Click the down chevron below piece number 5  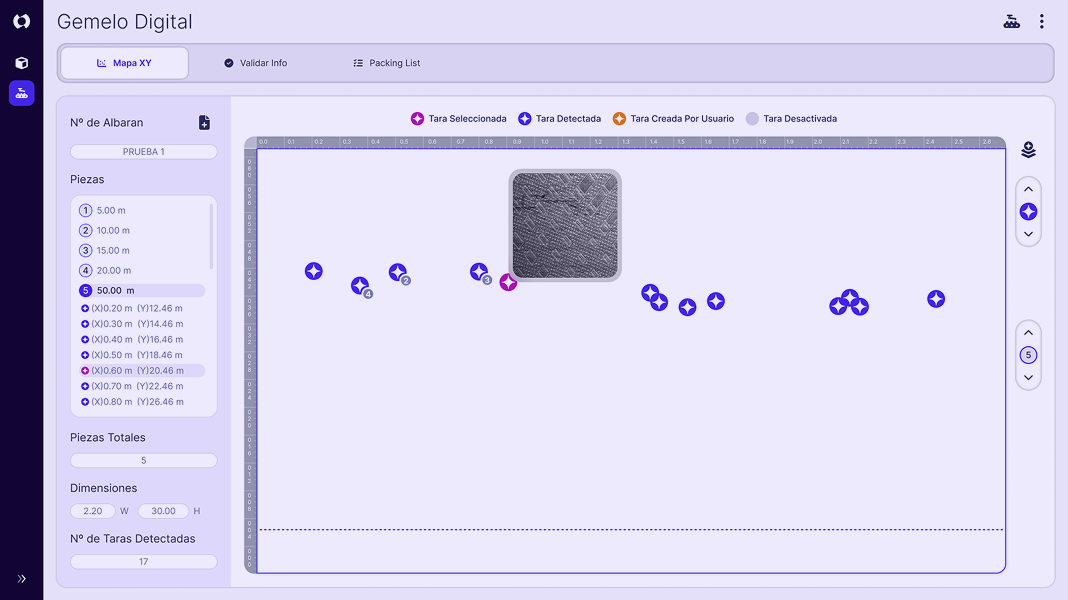(x=1028, y=378)
